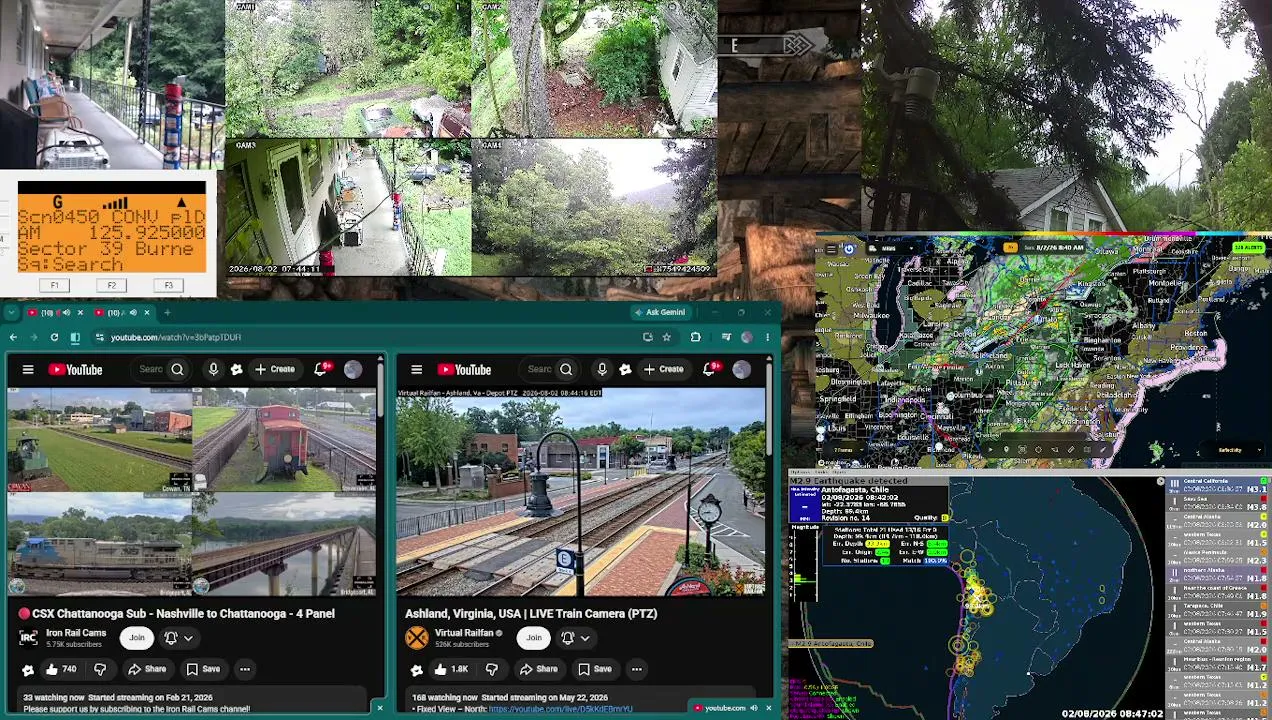Screen dimensions: 1272x720
Task: Play radar animation loop
Action: point(990,450)
